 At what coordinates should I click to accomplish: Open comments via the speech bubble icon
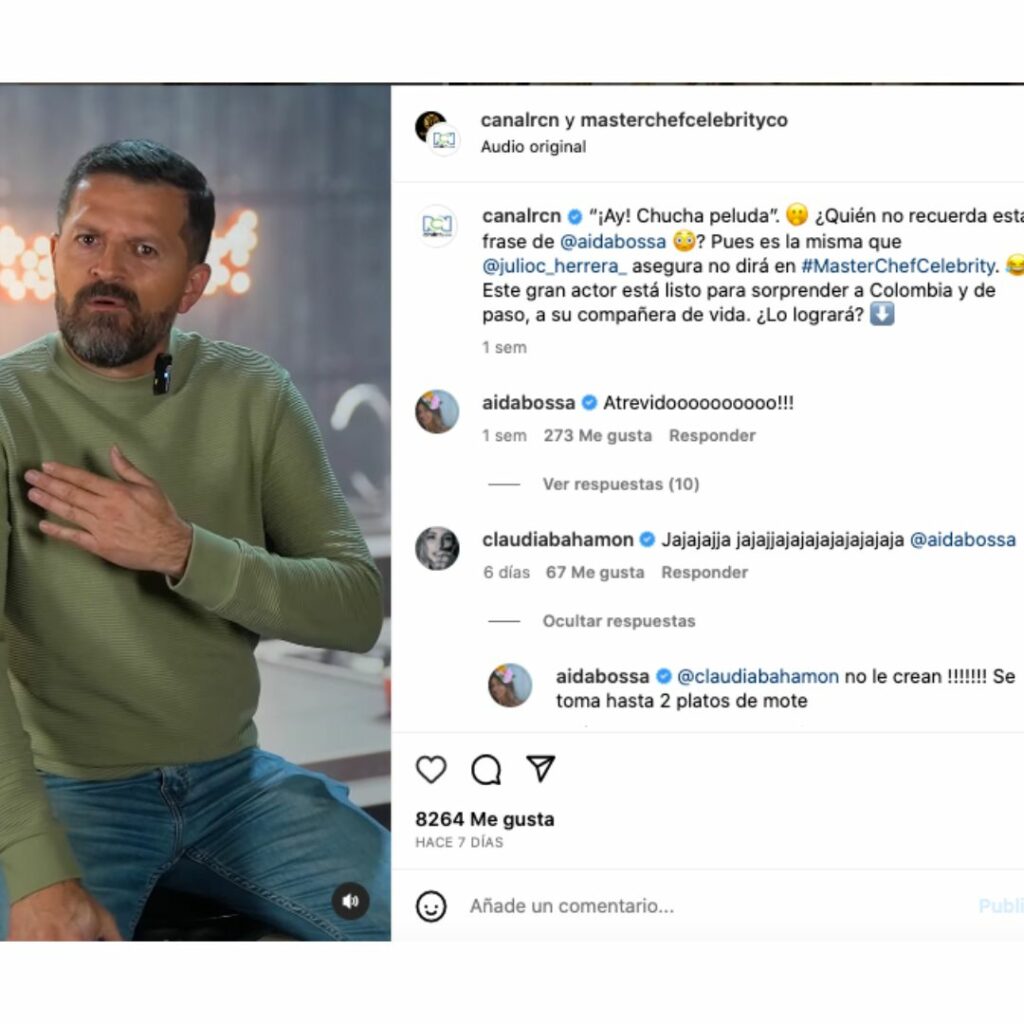click(x=486, y=770)
